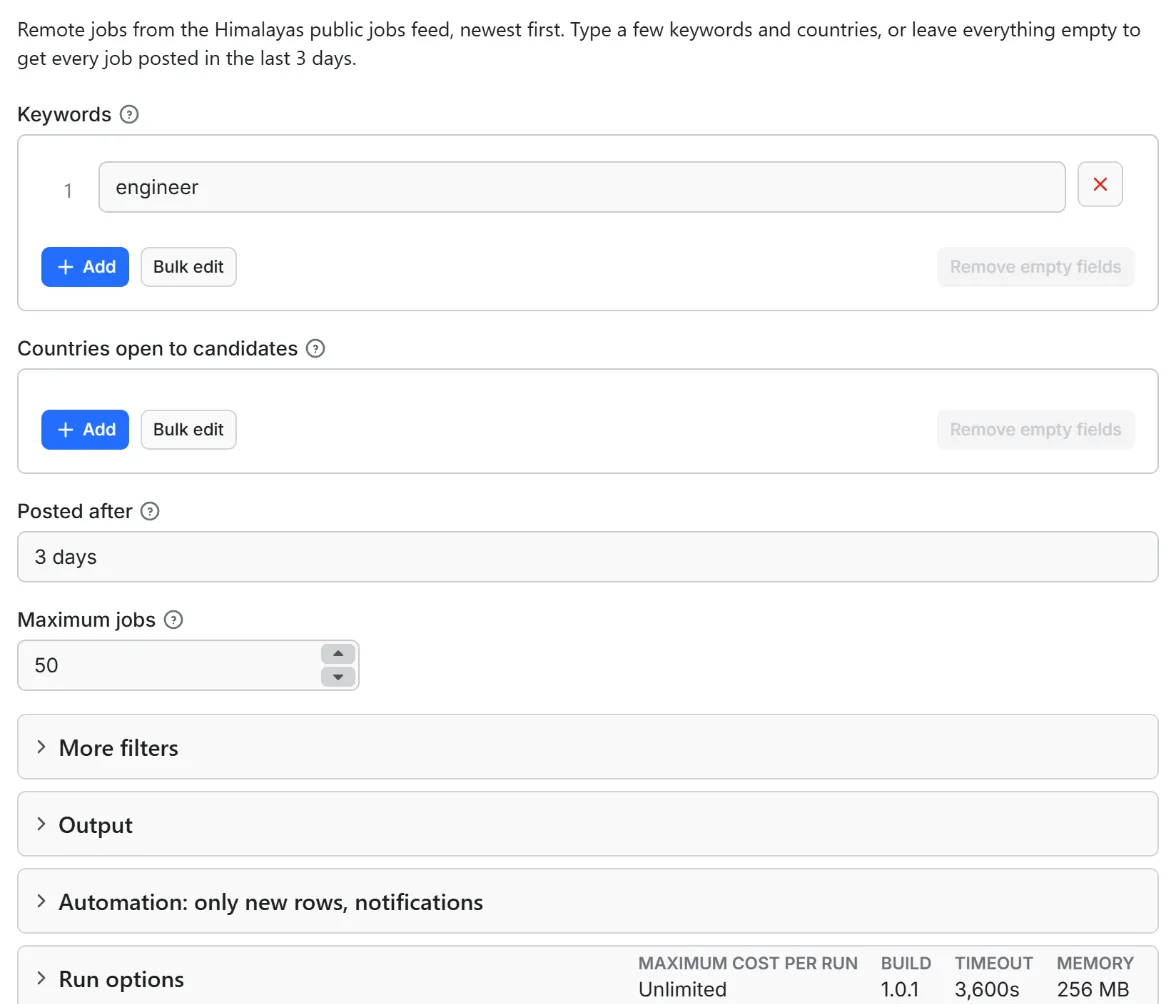Viewport: 1176px width, 1004px height.
Task: Open the Posted after help icon
Action: pos(150,511)
